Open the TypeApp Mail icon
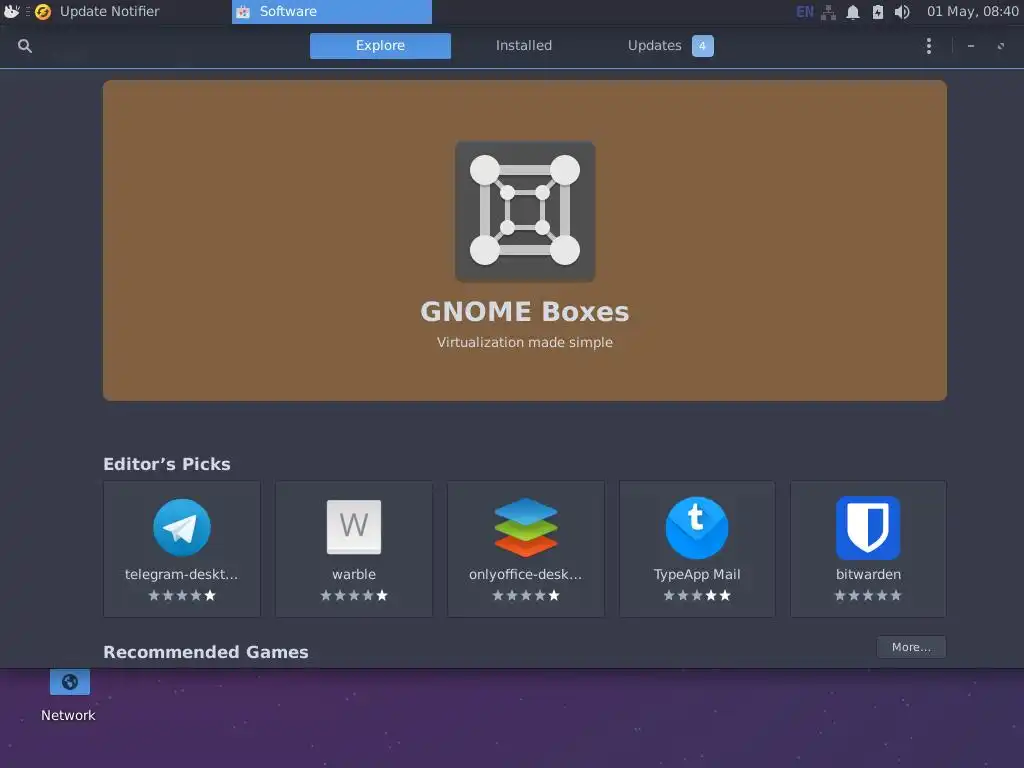 697,528
